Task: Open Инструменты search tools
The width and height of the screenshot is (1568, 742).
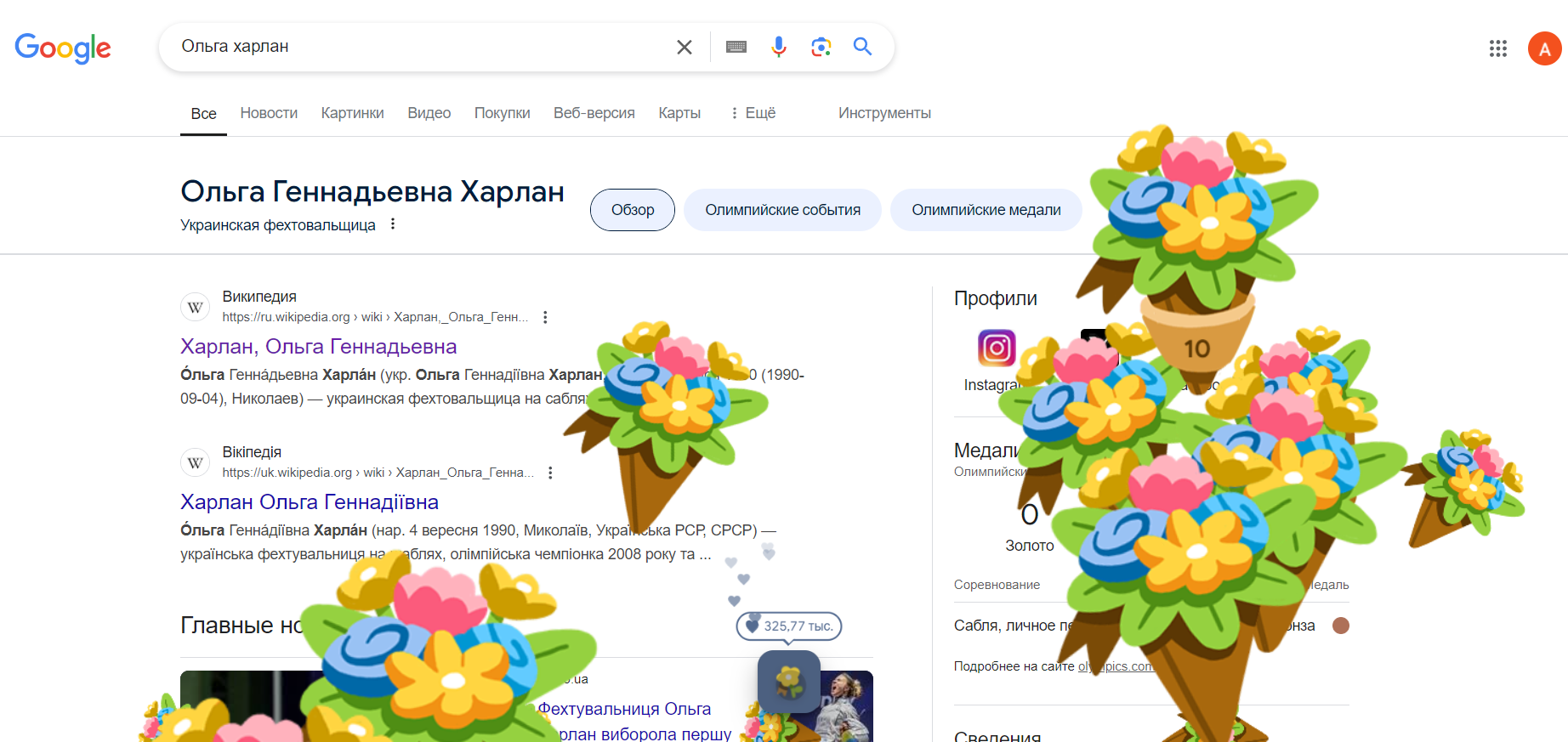Action: pyautogui.click(x=884, y=113)
